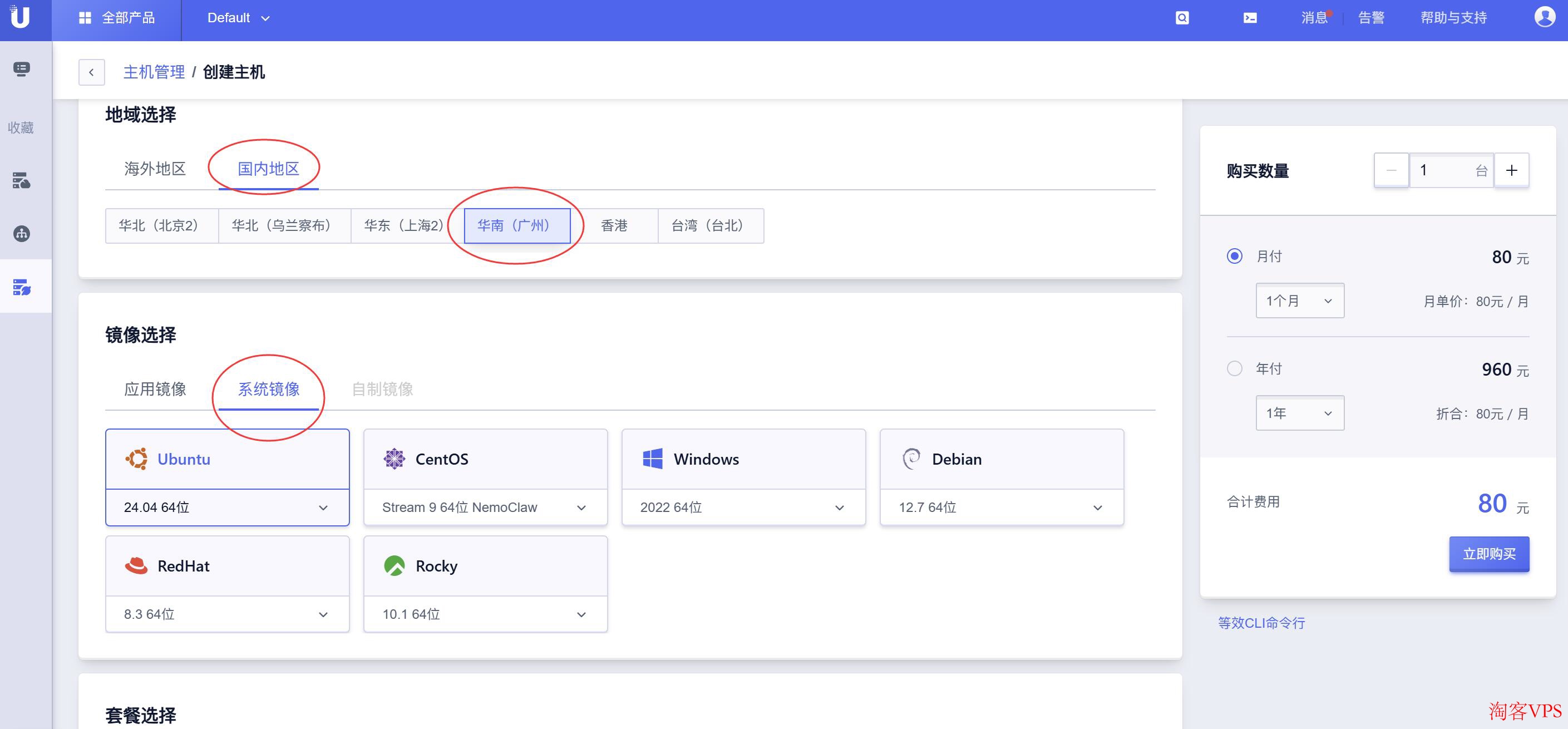Open the overview sidebar icon
Image resolution: width=1568 pixels, height=729 pixels.
click(x=21, y=69)
